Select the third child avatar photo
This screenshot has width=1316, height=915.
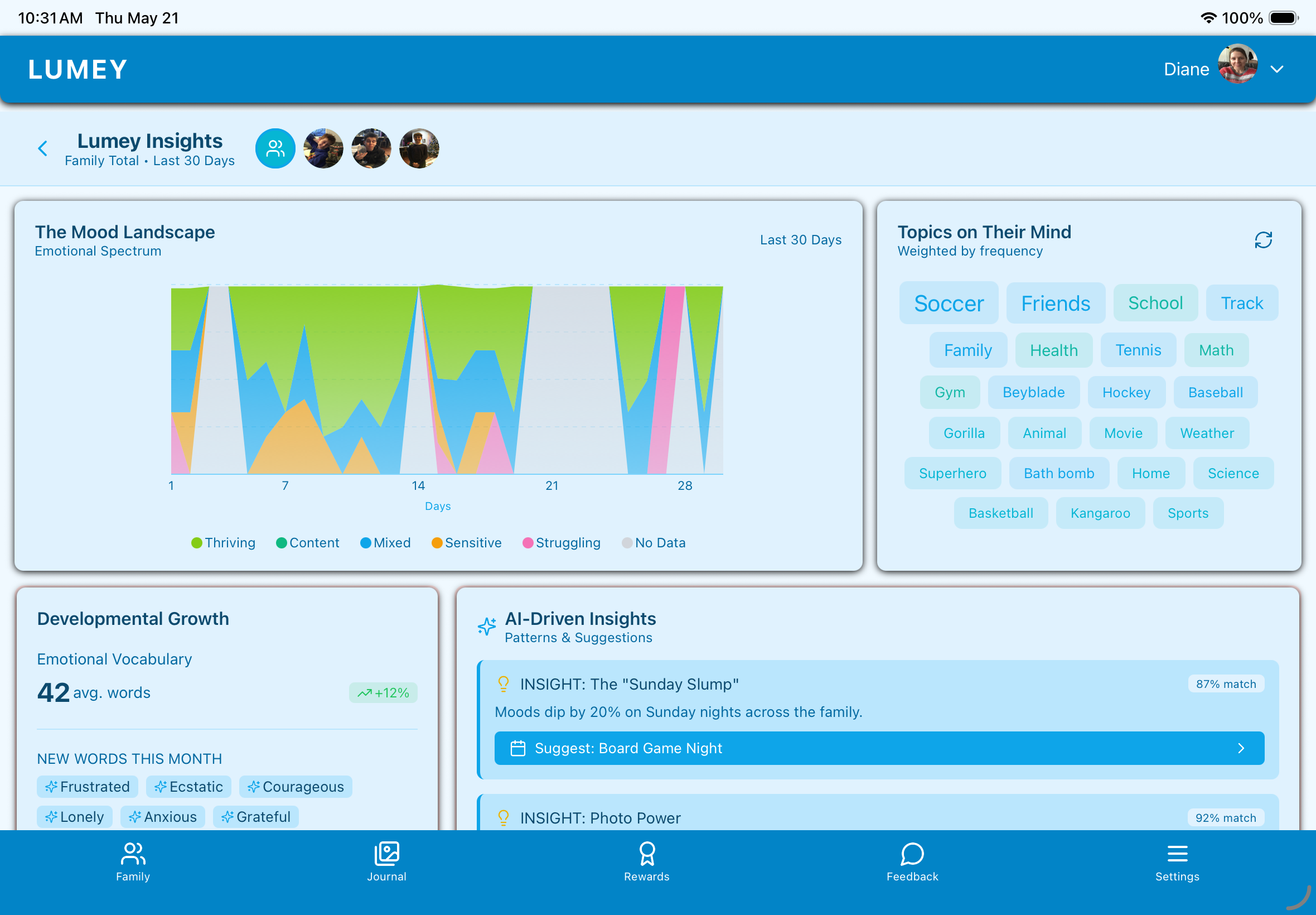click(419, 148)
